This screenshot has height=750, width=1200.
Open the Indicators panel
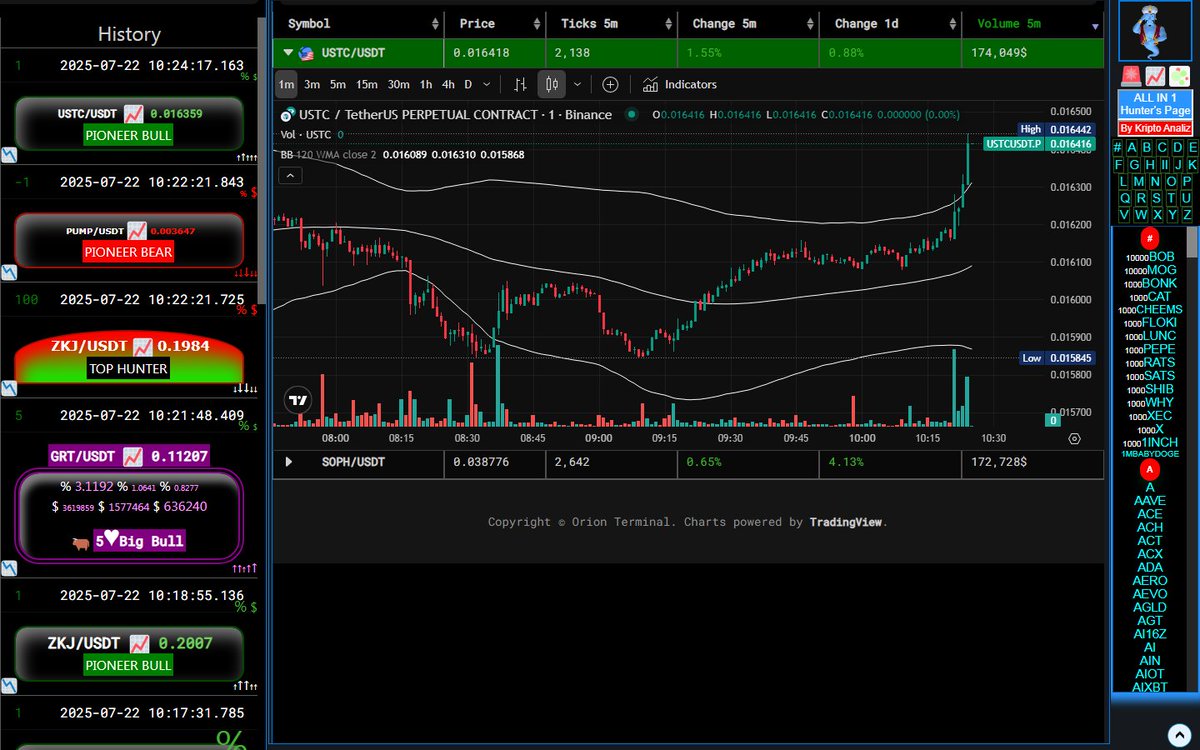pyautogui.click(x=680, y=84)
